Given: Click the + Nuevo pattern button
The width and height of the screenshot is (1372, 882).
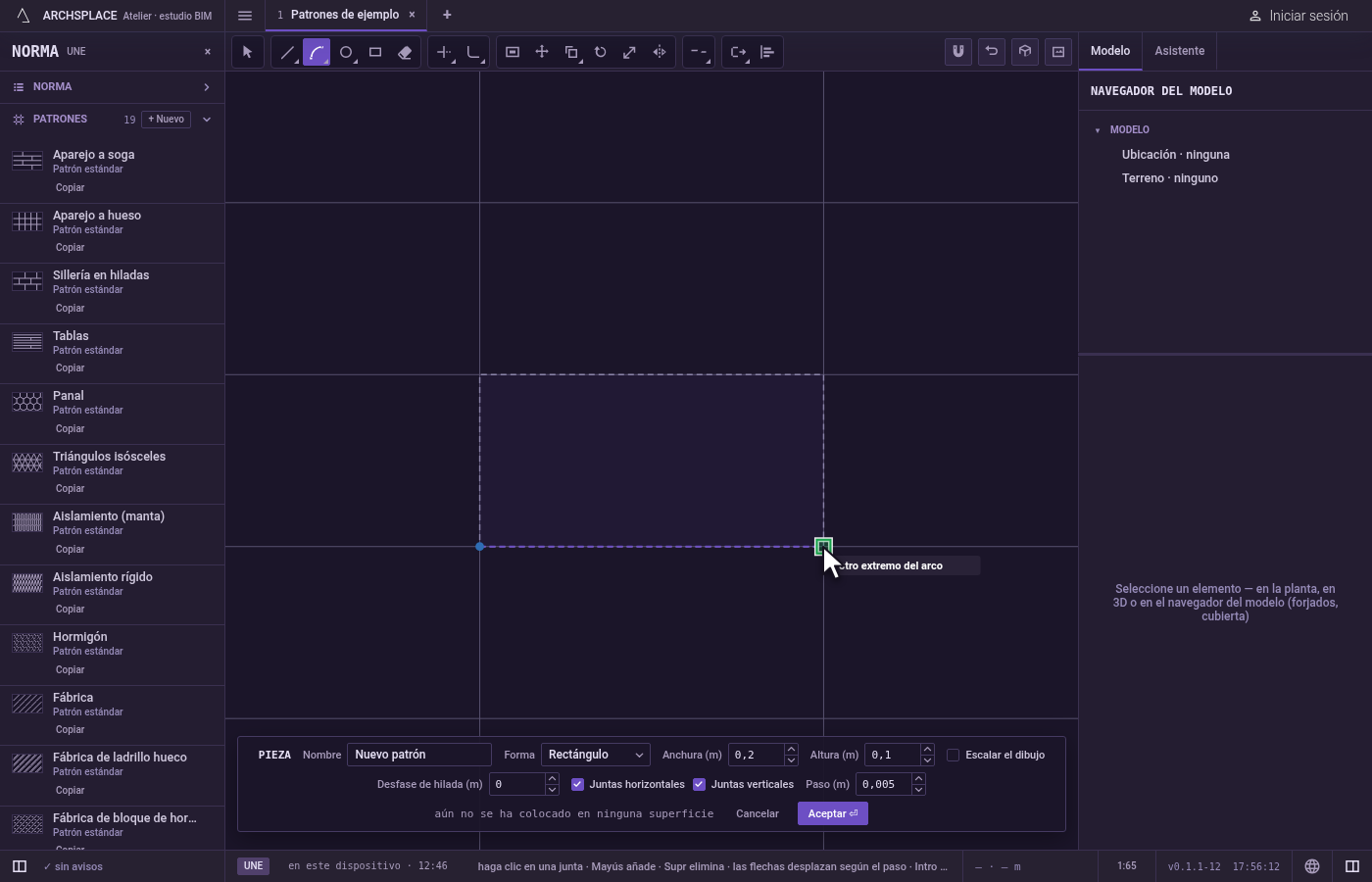Looking at the screenshot, I should tap(167, 120).
